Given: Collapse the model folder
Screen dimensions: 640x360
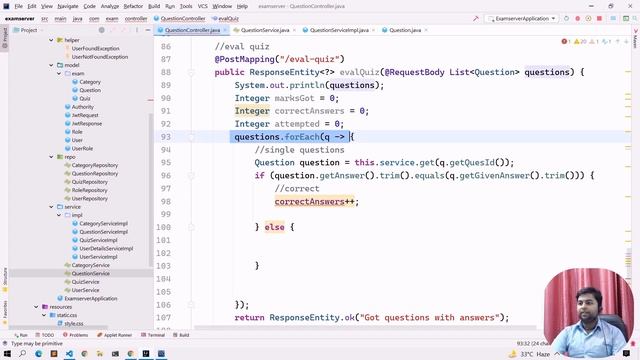Looking at the screenshot, I should 51,65.
